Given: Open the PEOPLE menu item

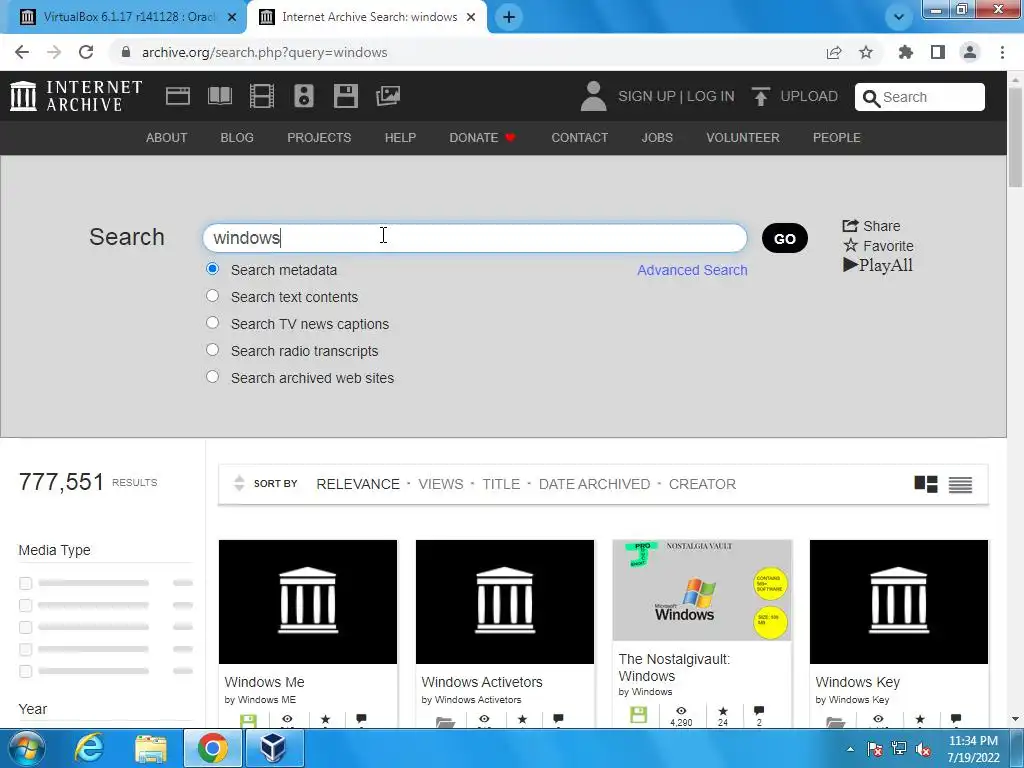Looking at the screenshot, I should (x=837, y=138).
